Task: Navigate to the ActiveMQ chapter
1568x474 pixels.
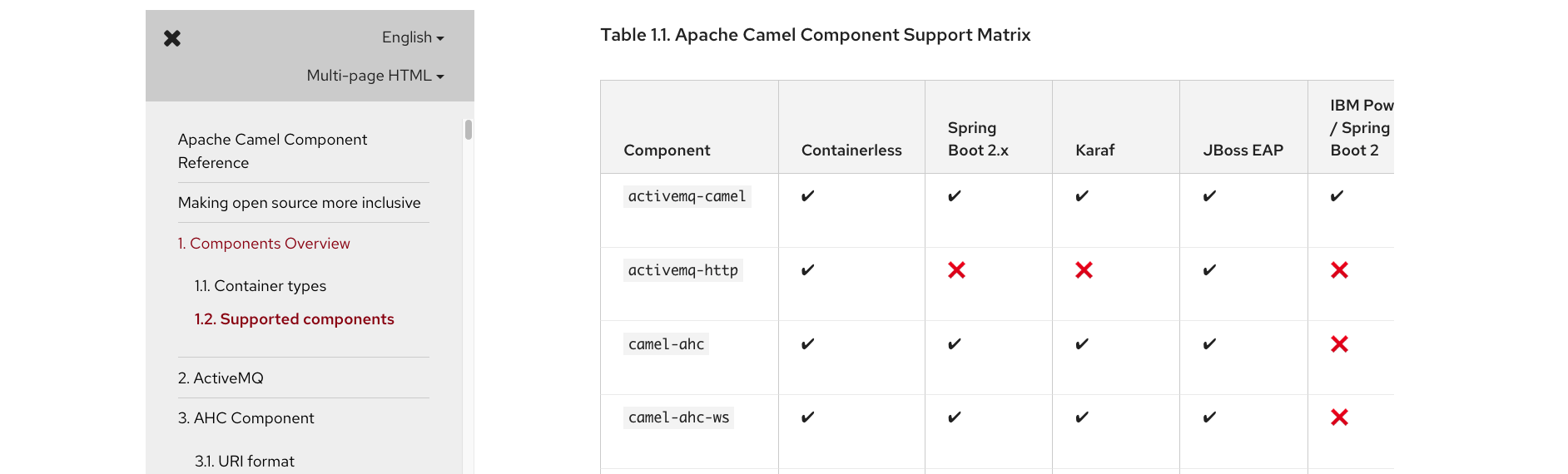Action: [x=221, y=378]
